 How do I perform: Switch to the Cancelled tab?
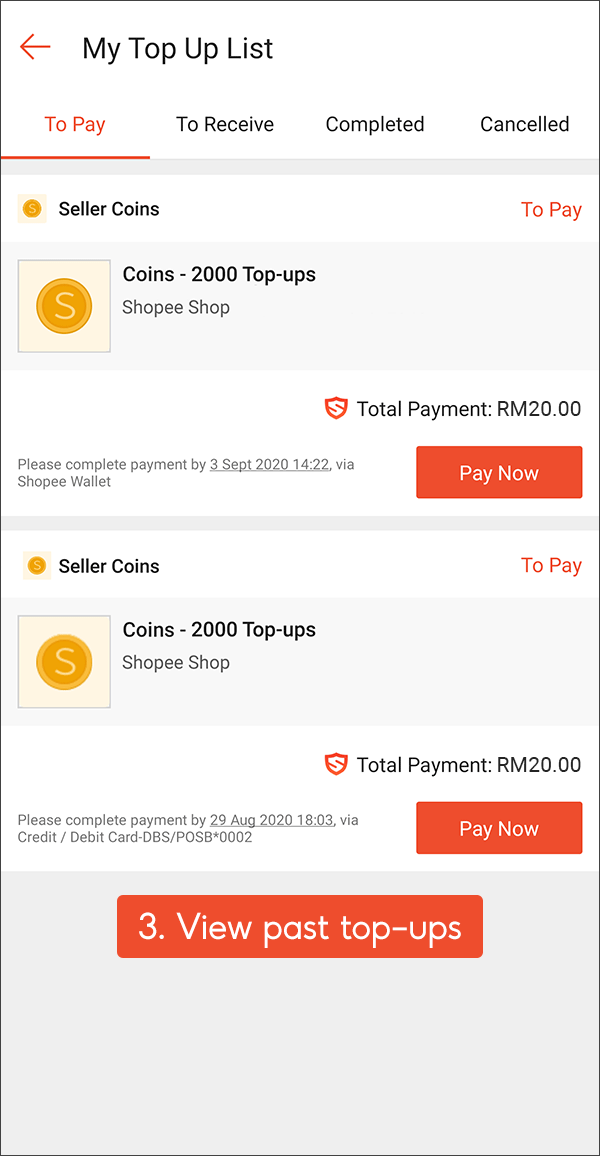tap(524, 124)
